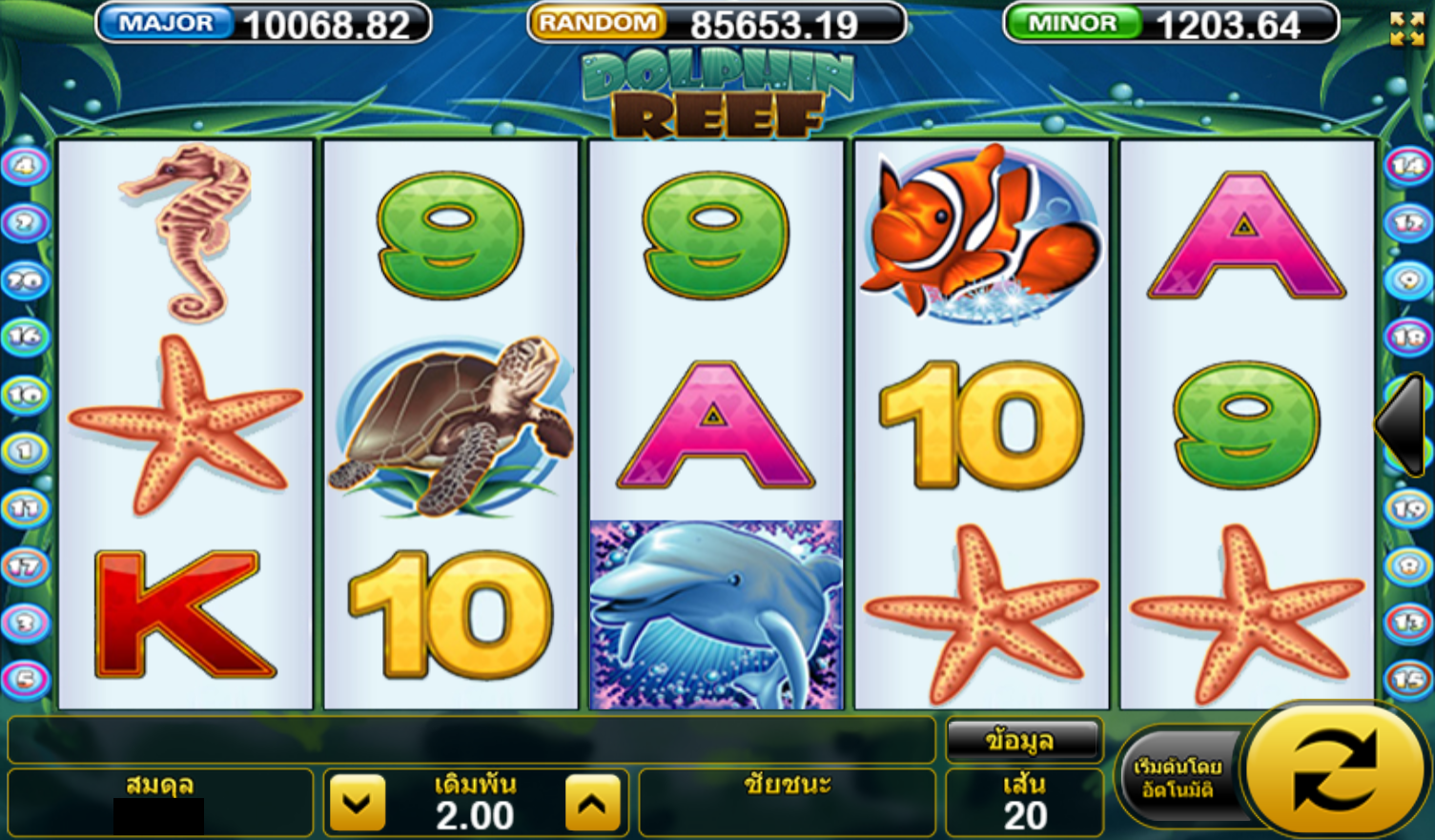Increase the bet with up chevron
The width and height of the screenshot is (1435, 840).
(592, 803)
